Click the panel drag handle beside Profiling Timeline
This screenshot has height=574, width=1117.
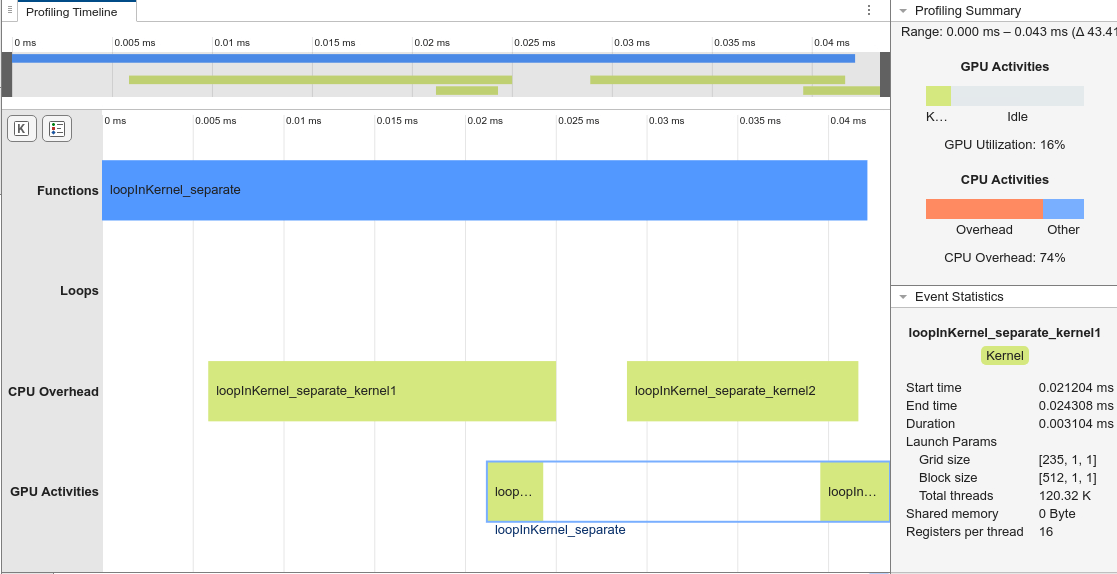(x=9, y=10)
